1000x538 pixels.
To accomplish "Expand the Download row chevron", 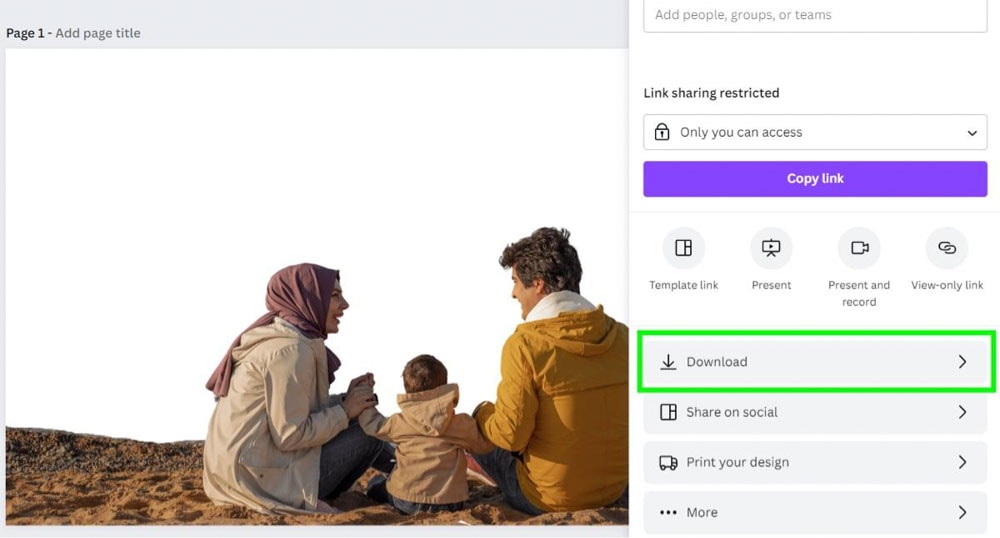I will click(962, 361).
